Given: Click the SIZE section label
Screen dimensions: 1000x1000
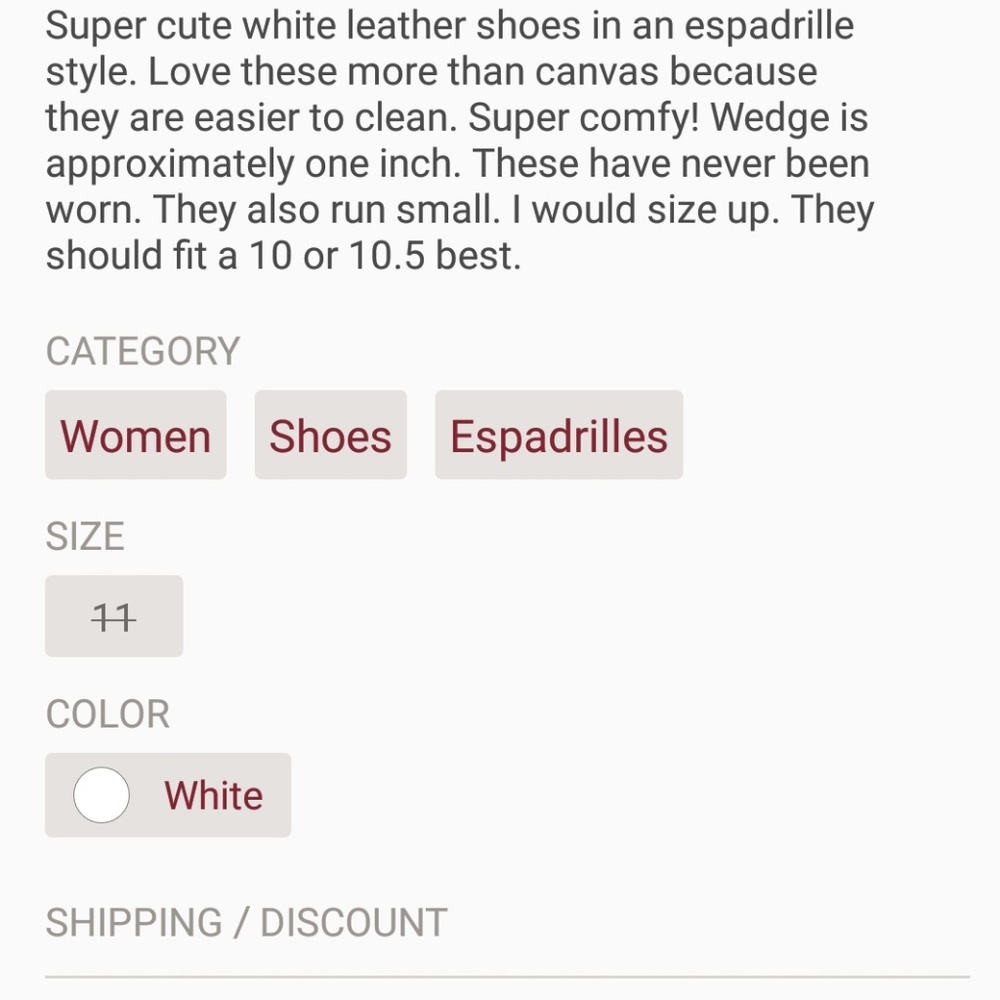Looking at the screenshot, I should pos(84,535).
